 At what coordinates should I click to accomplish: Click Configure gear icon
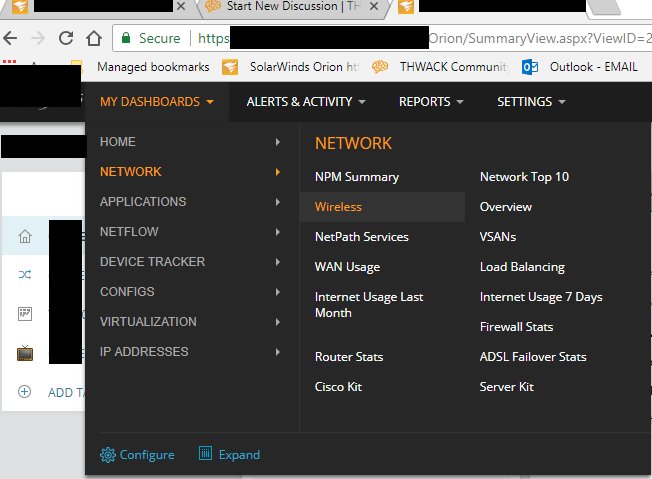click(108, 455)
